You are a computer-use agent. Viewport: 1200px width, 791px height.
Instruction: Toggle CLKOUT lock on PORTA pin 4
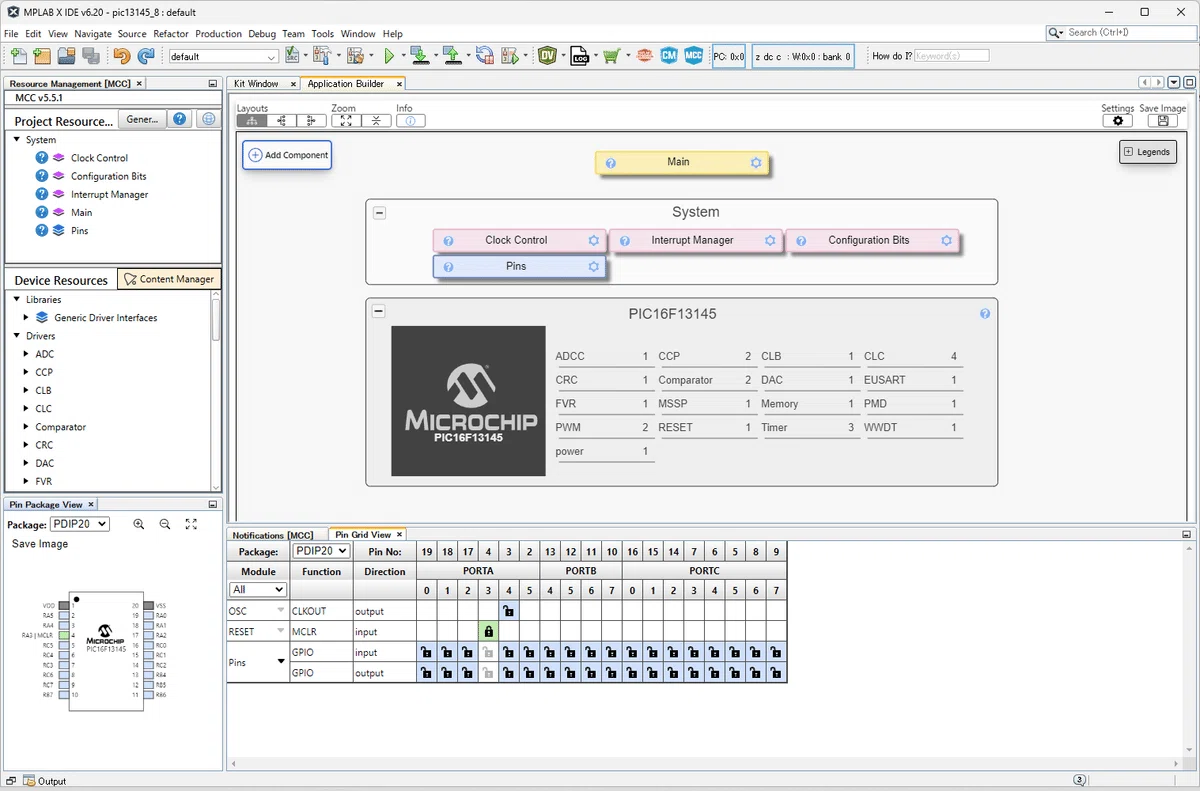pos(508,611)
